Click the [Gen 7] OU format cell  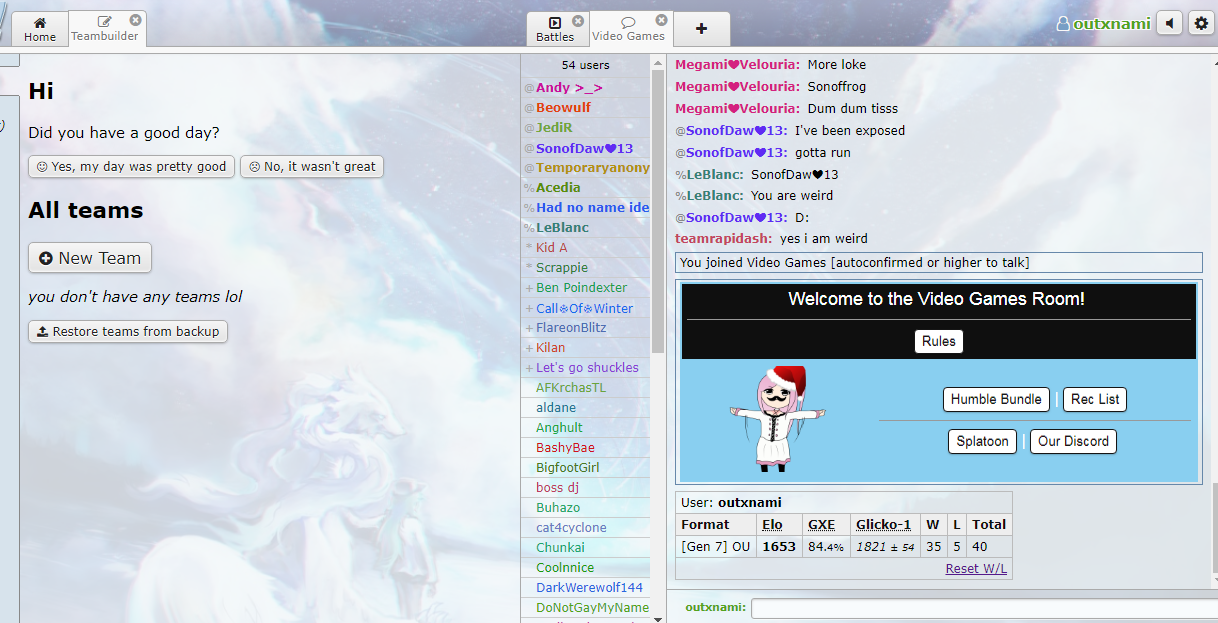click(x=716, y=546)
